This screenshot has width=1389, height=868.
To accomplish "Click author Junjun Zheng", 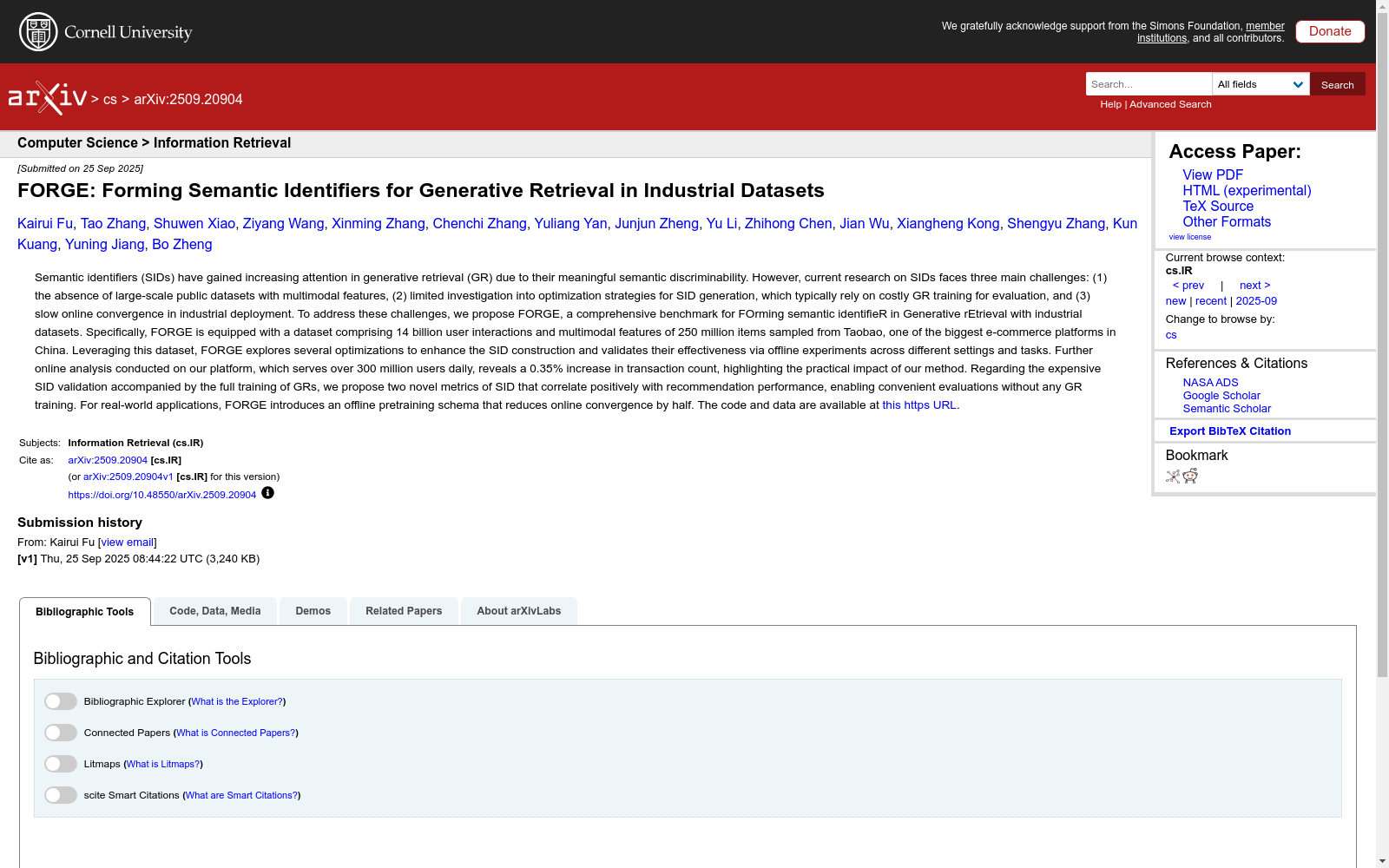I will click(656, 223).
